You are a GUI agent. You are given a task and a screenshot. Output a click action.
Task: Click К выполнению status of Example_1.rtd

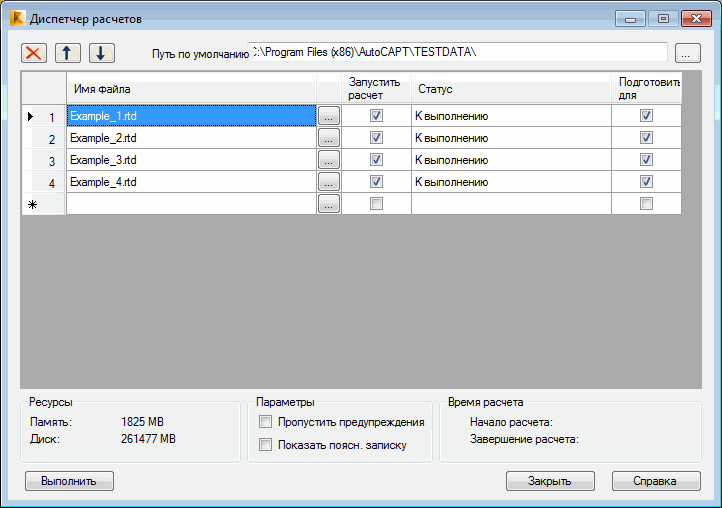pos(511,116)
